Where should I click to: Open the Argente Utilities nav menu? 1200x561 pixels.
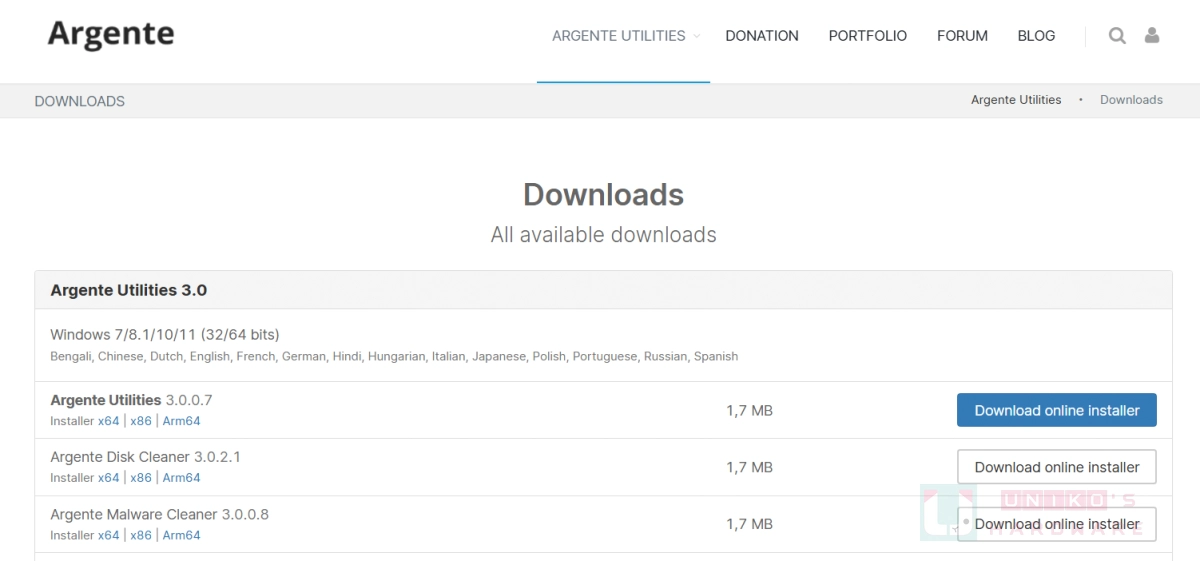click(618, 36)
